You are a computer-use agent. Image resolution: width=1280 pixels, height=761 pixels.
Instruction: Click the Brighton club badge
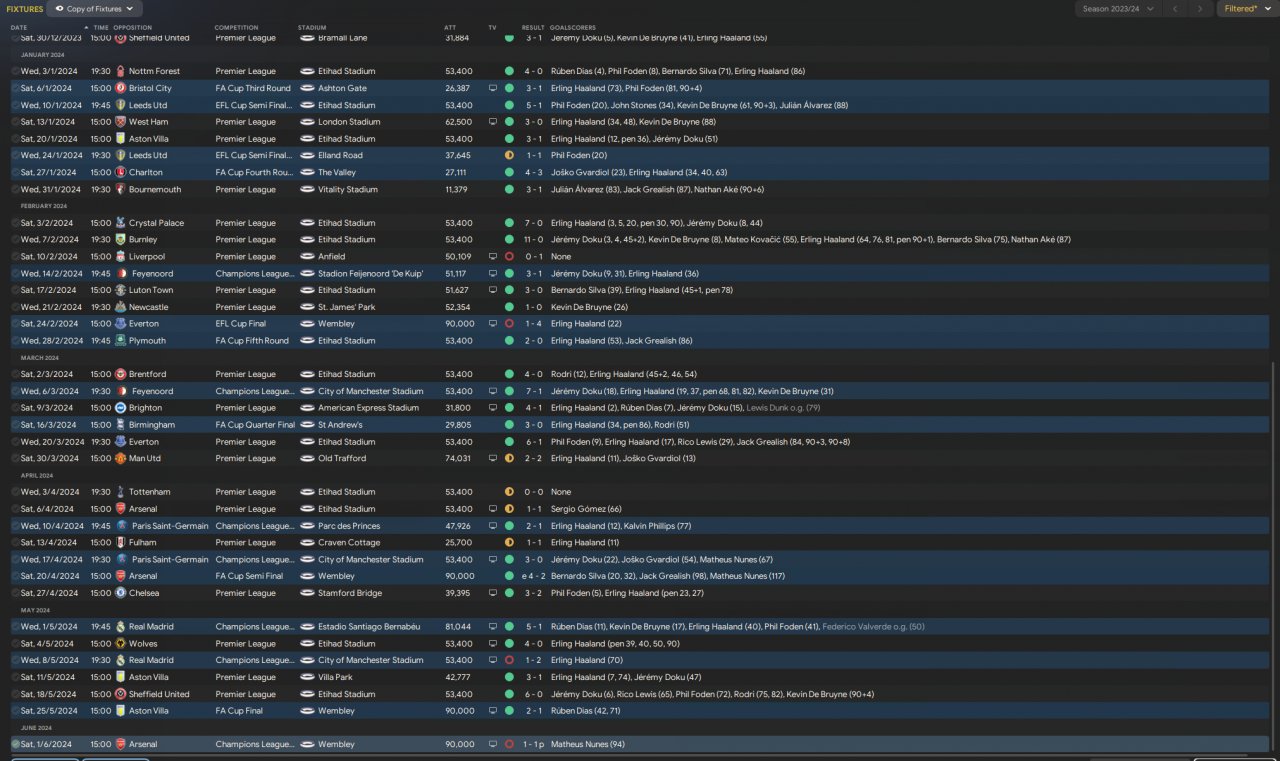(x=121, y=408)
